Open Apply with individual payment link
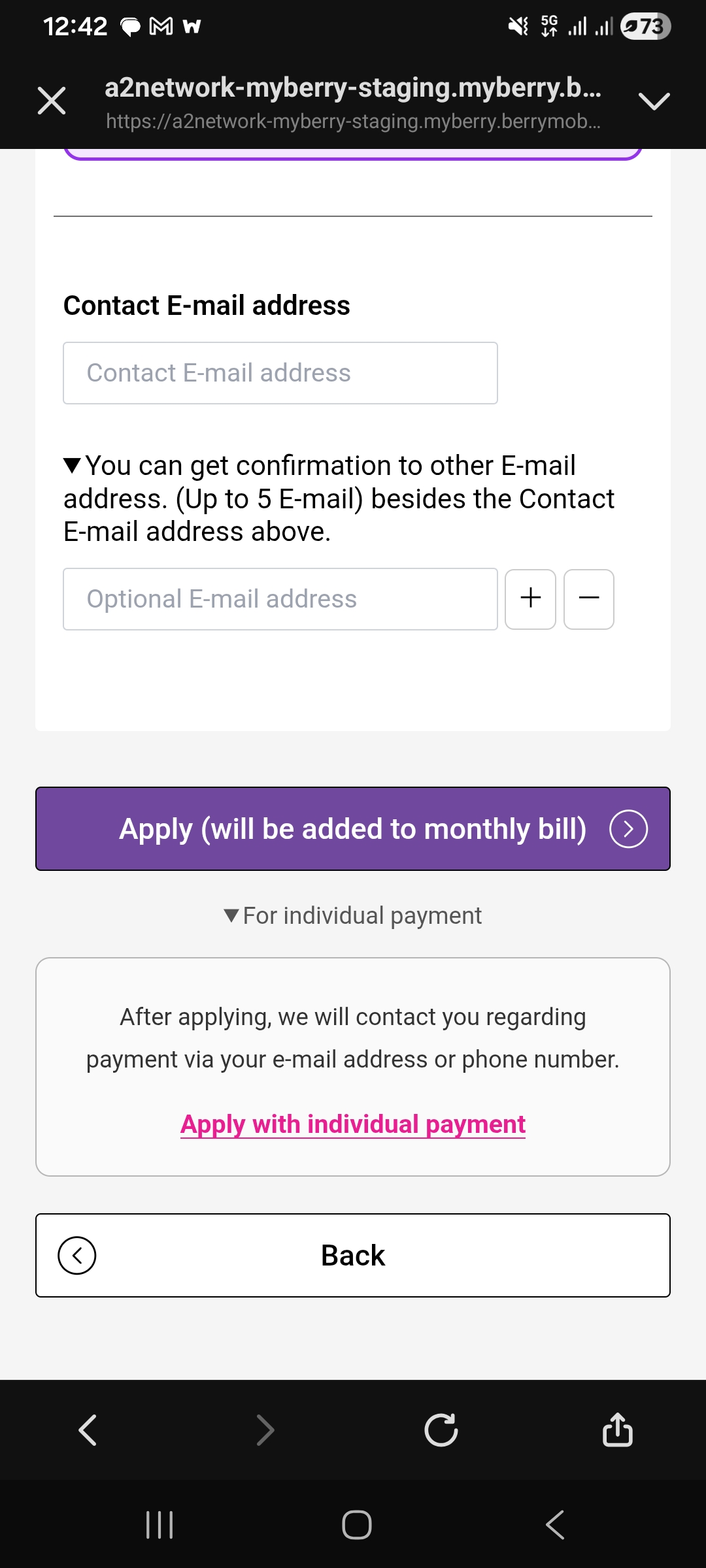Screen dimensions: 706x1568 353,1124
